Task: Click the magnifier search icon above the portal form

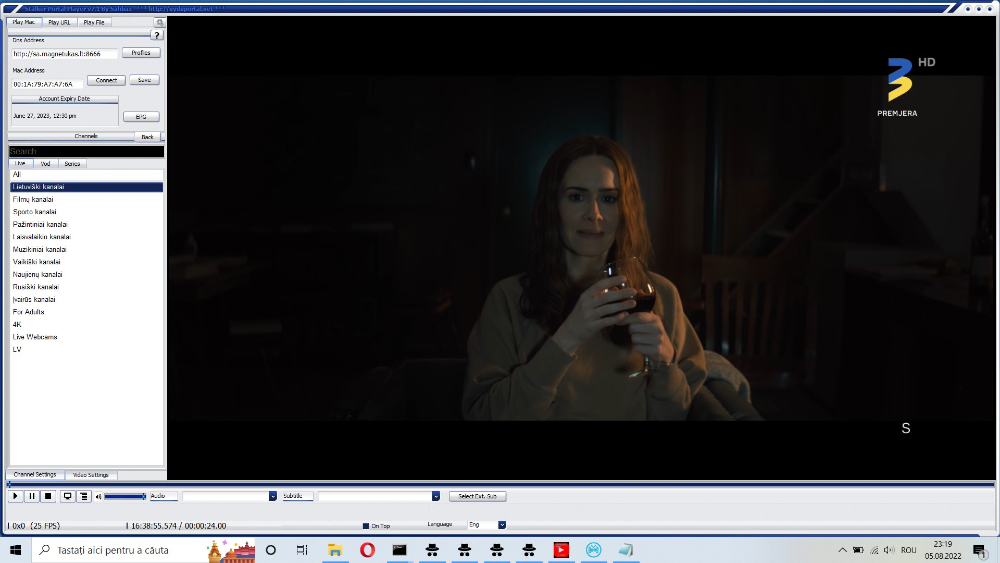Action: point(159,22)
